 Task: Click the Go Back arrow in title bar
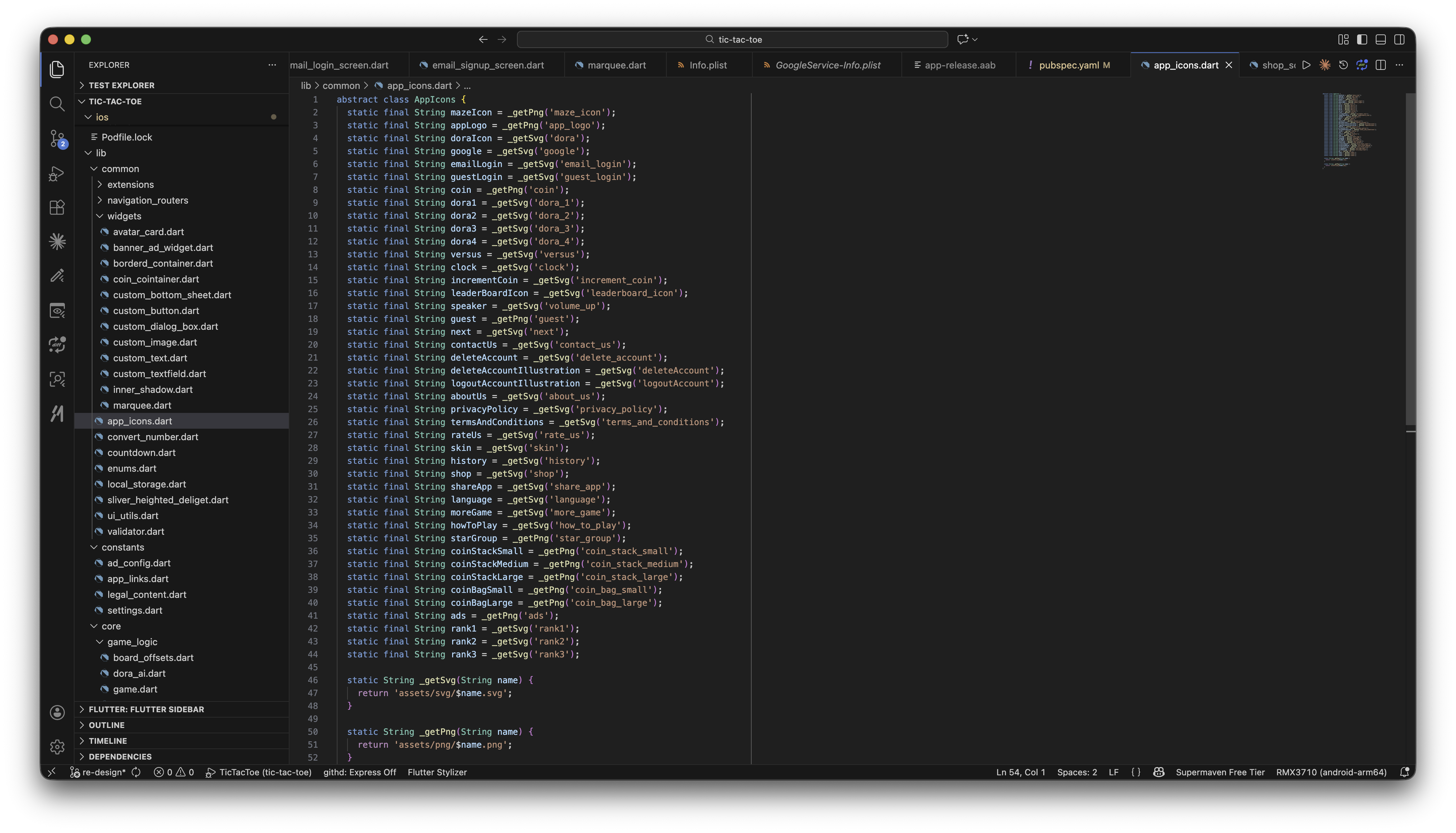click(x=483, y=39)
